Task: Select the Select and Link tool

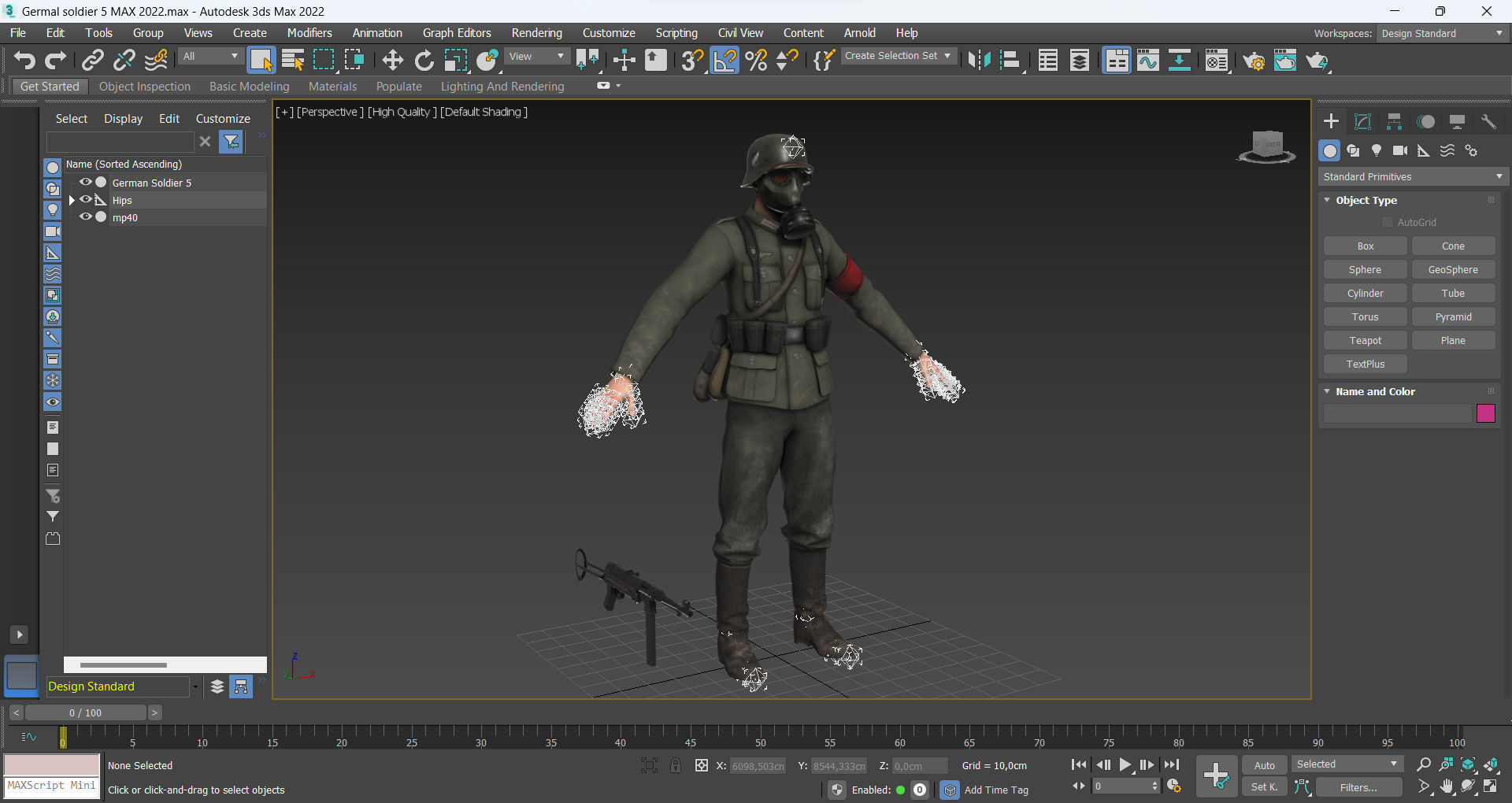Action: click(93, 60)
